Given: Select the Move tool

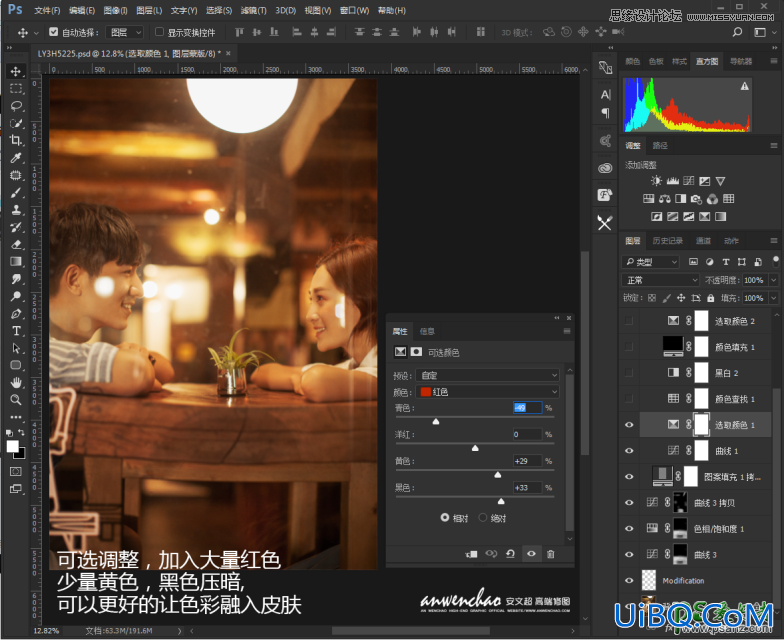Looking at the screenshot, I should (16, 71).
